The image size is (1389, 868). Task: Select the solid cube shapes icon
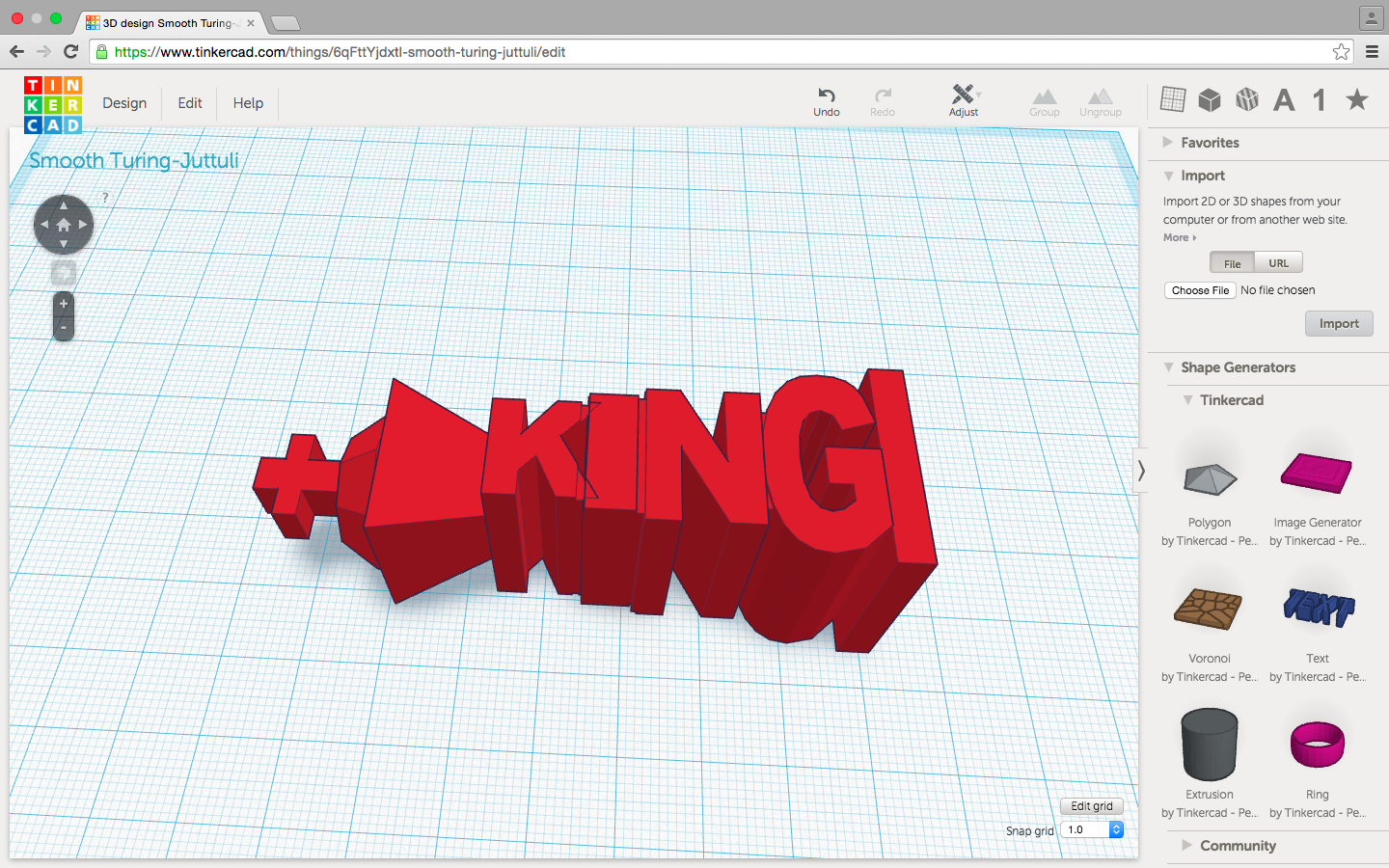click(1210, 99)
